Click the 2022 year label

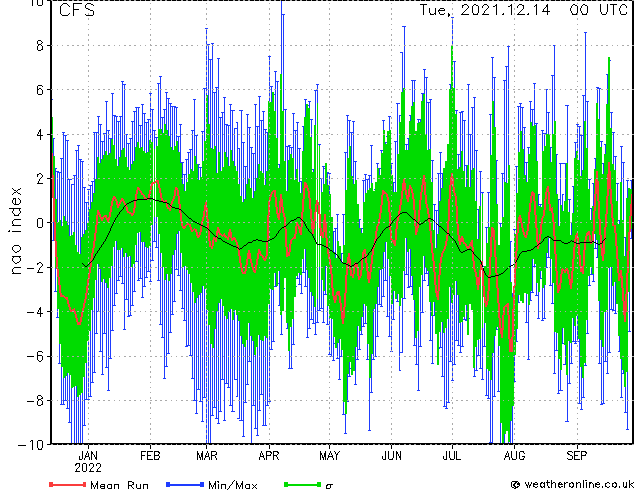tap(88, 468)
